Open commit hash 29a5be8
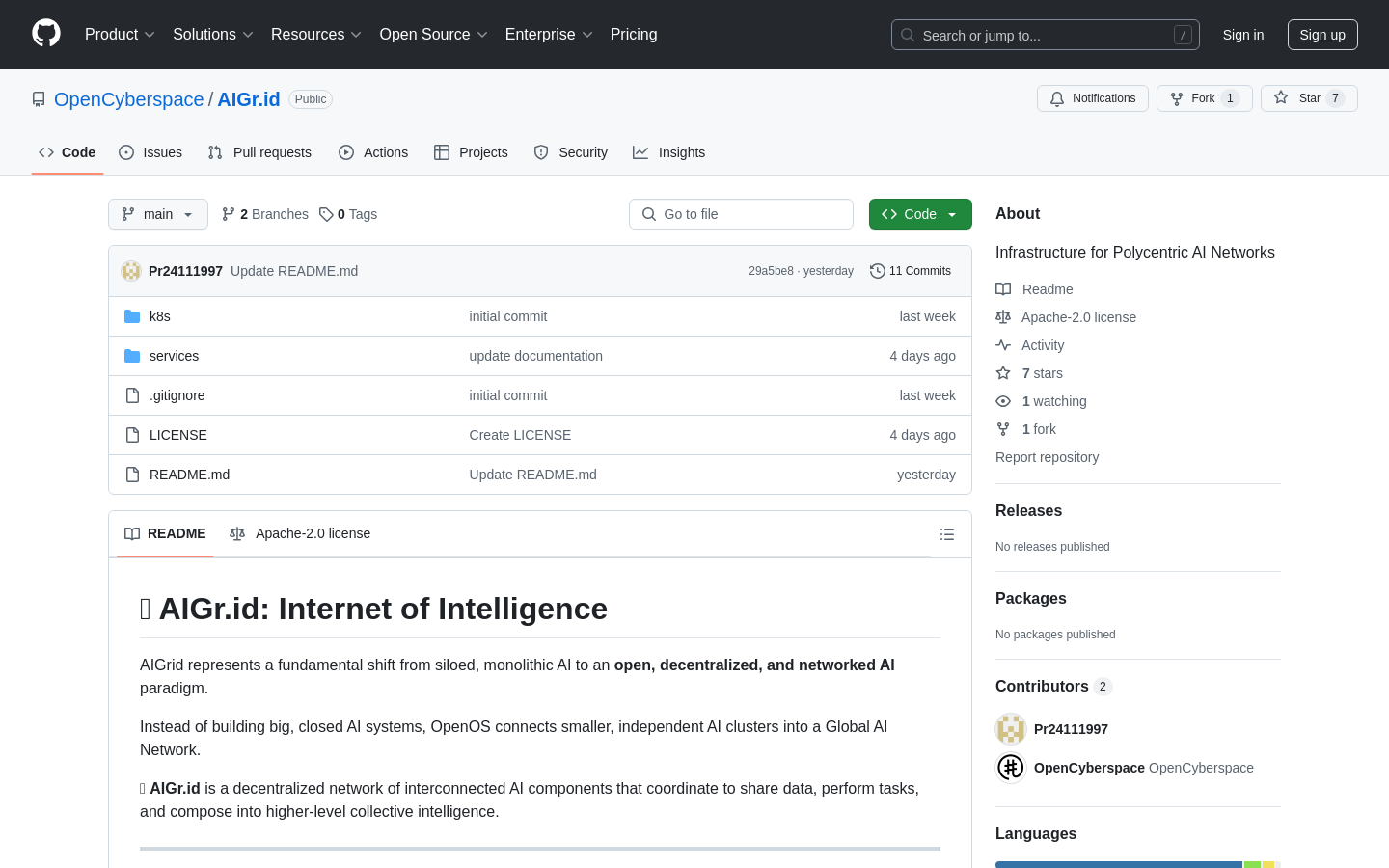 771,271
